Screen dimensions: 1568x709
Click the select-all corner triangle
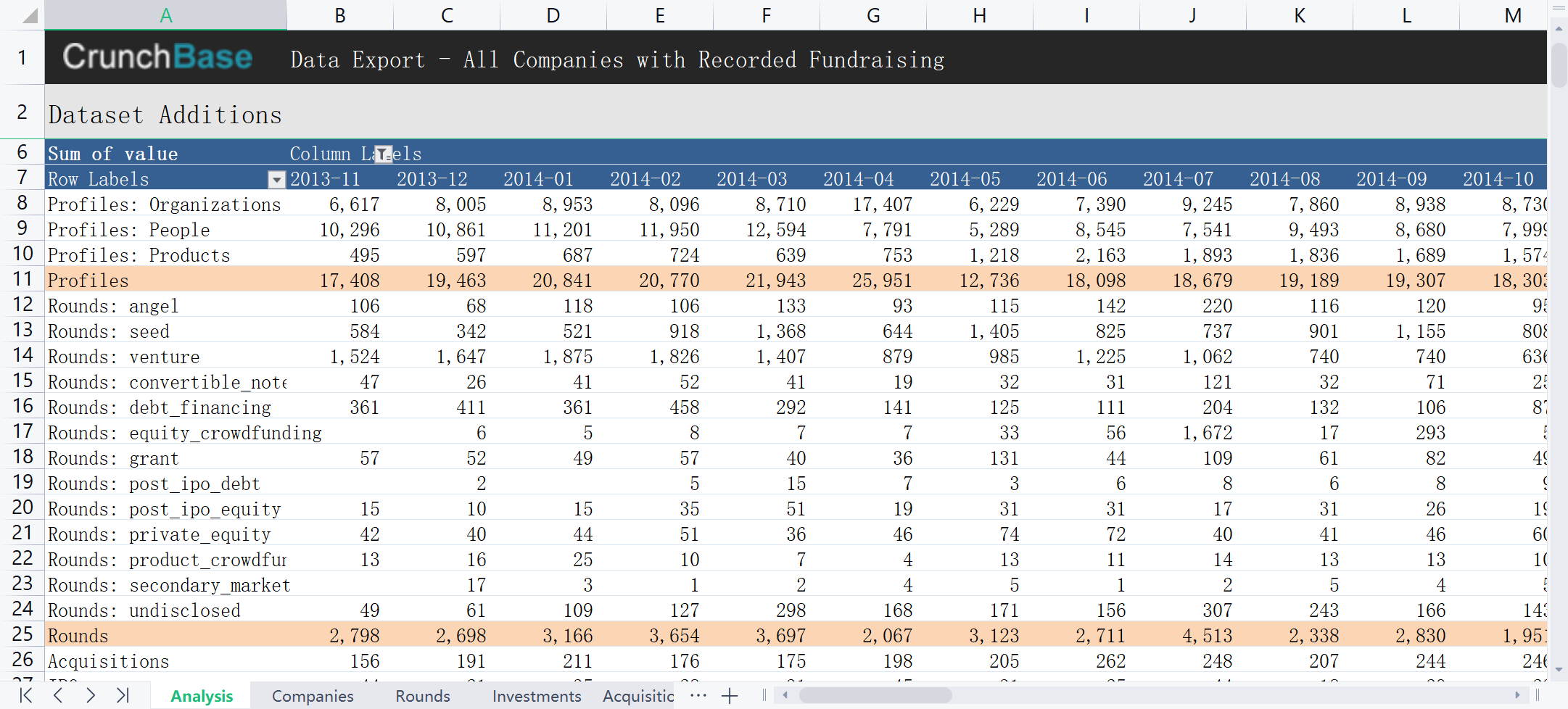click(x=30, y=15)
